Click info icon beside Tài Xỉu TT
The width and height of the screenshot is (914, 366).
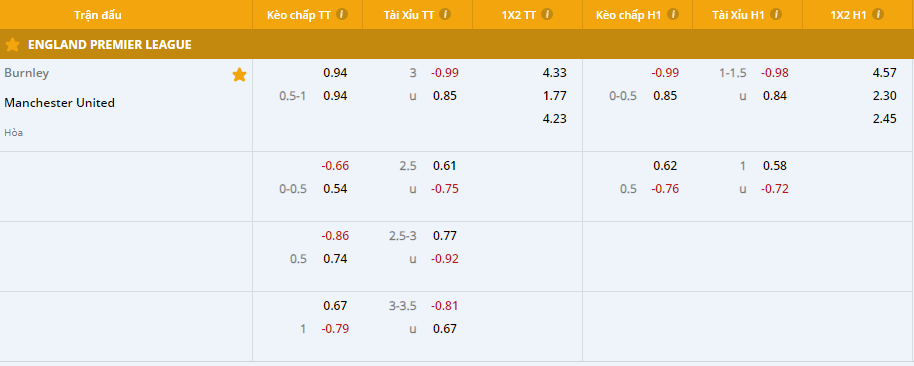445,15
